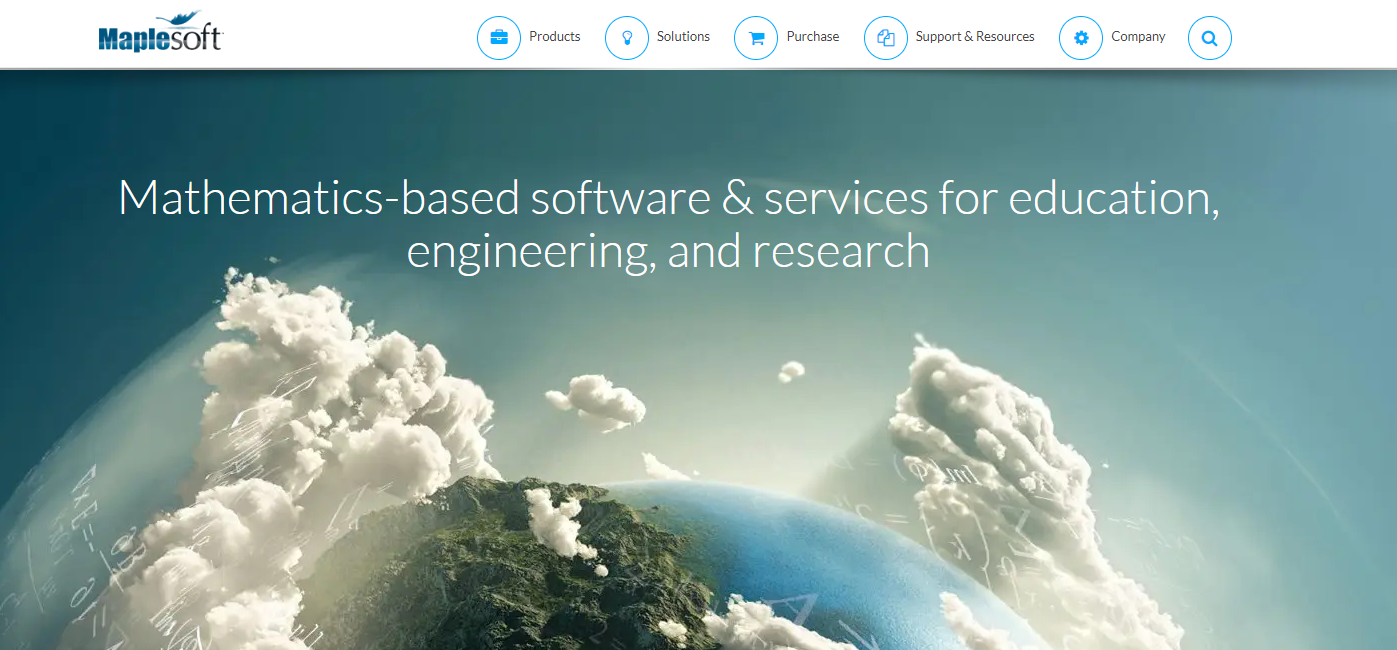
Task: Click the Support & Resources documents icon
Action: click(886, 38)
